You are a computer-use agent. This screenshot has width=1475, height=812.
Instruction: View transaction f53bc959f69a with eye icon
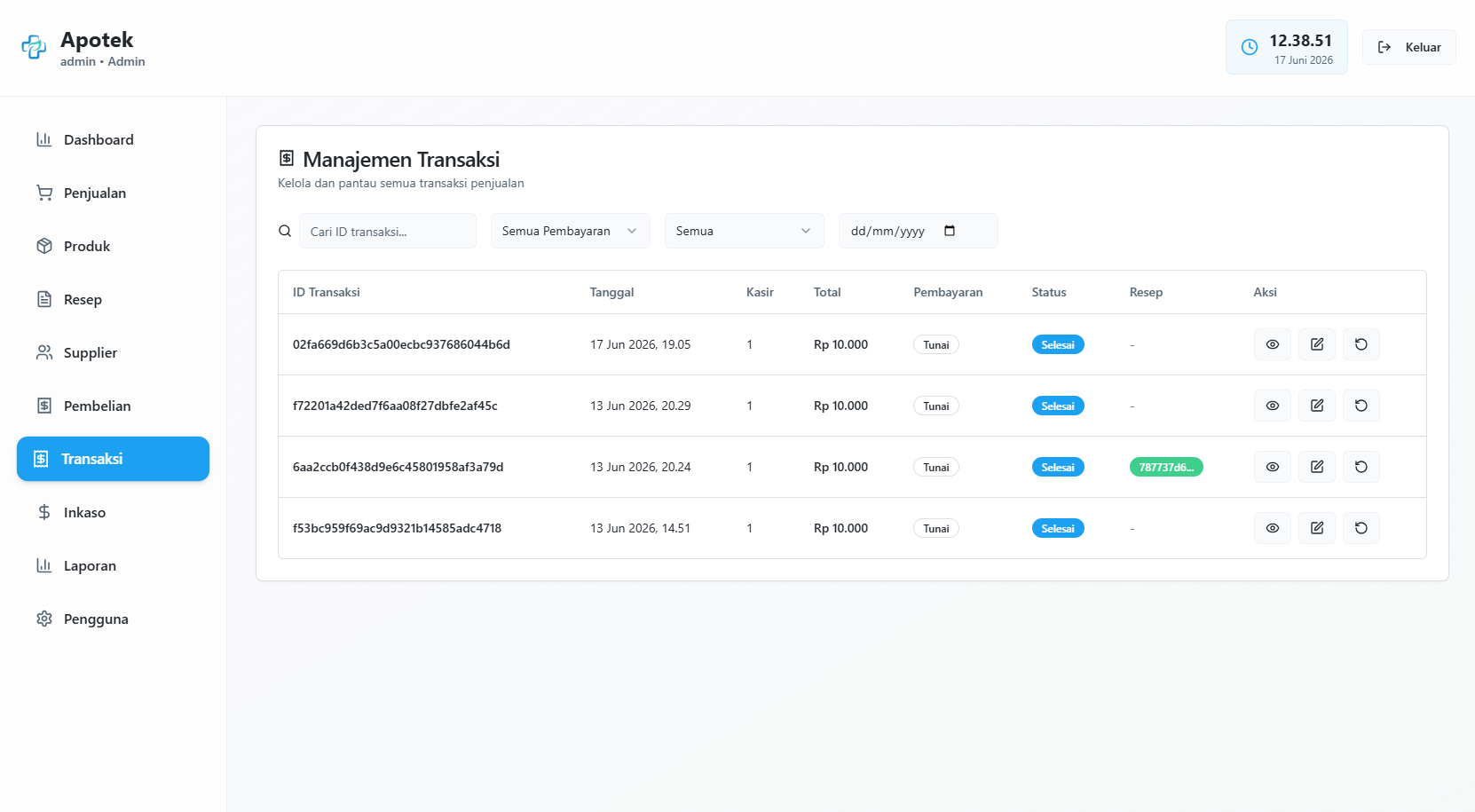click(1273, 528)
